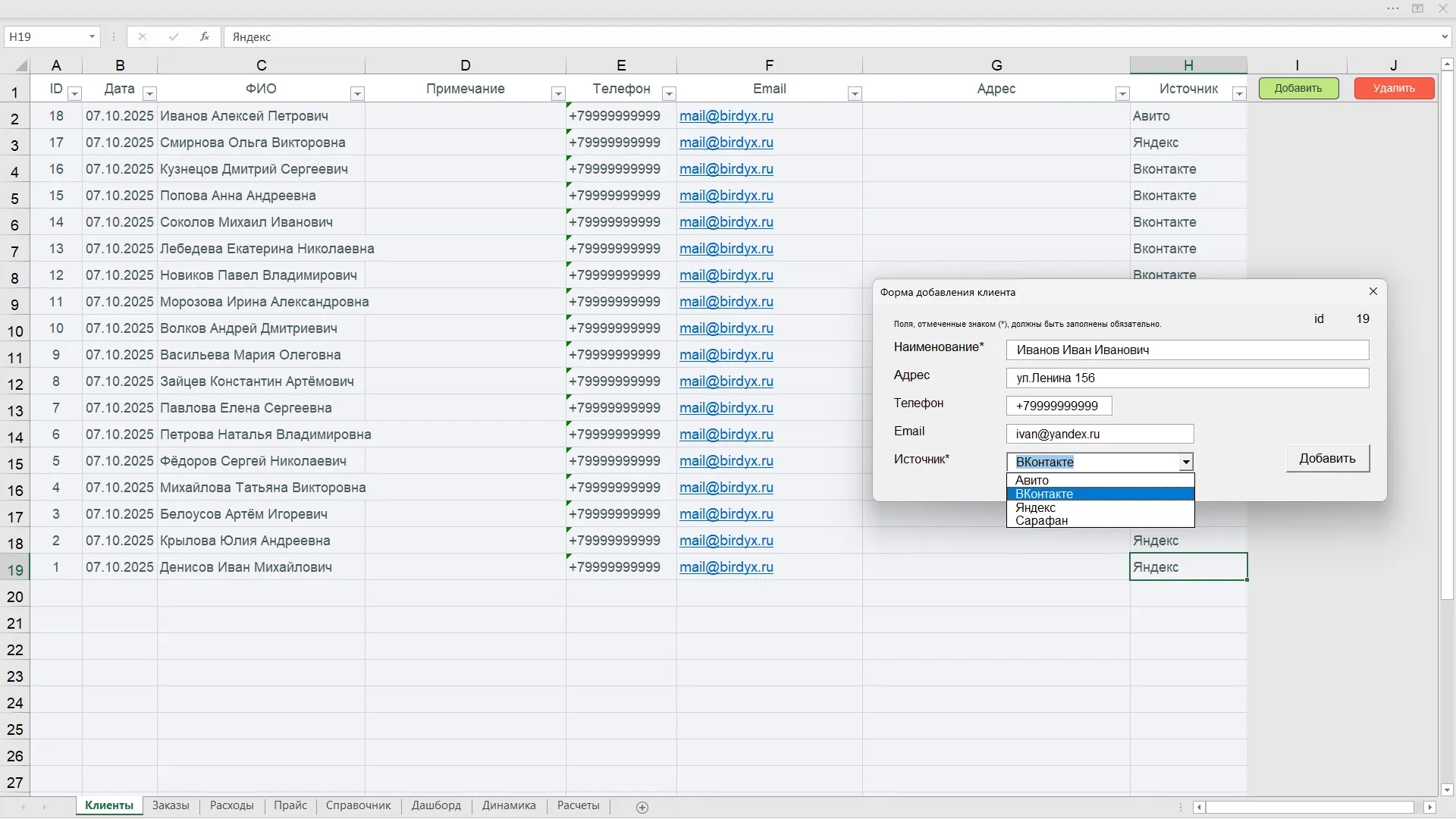
Task: Open the Справочник sheet tab
Action: tap(358, 805)
